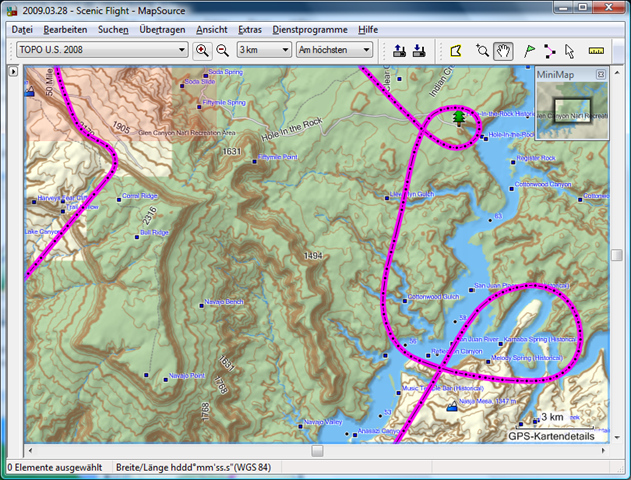Open the Datei menu
The image size is (631, 480).
tap(21, 30)
